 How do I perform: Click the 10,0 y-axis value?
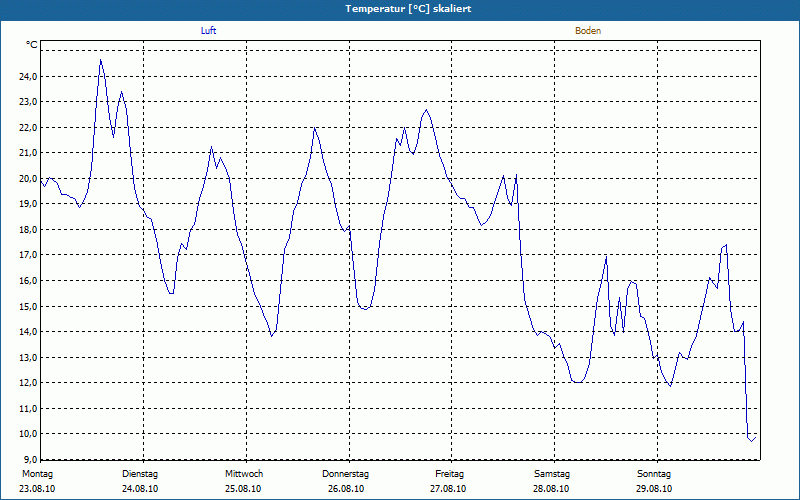click(x=28, y=434)
